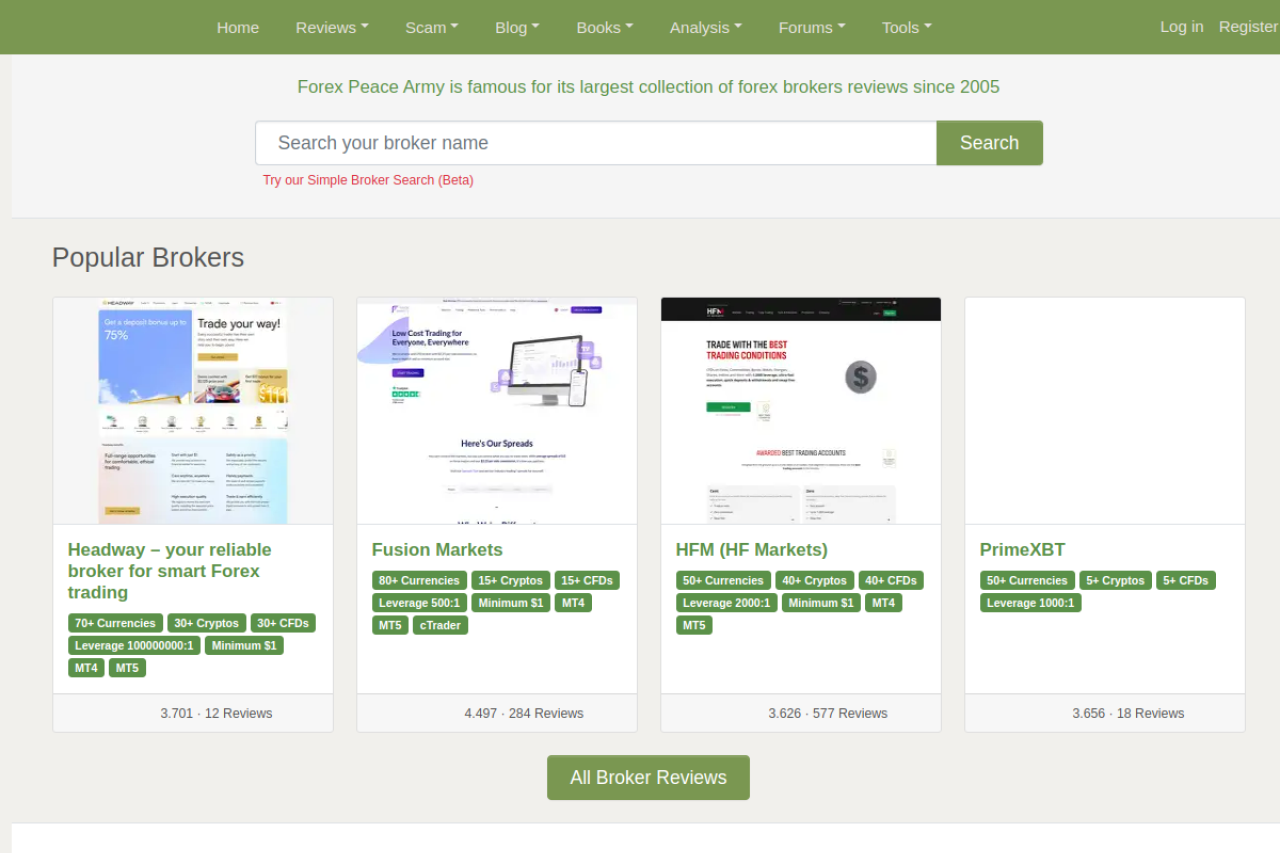Image resolution: width=1280 pixels, height=853 pixels.
Task: Open the Tools dropdown menu
Action: tap(906, 27)
